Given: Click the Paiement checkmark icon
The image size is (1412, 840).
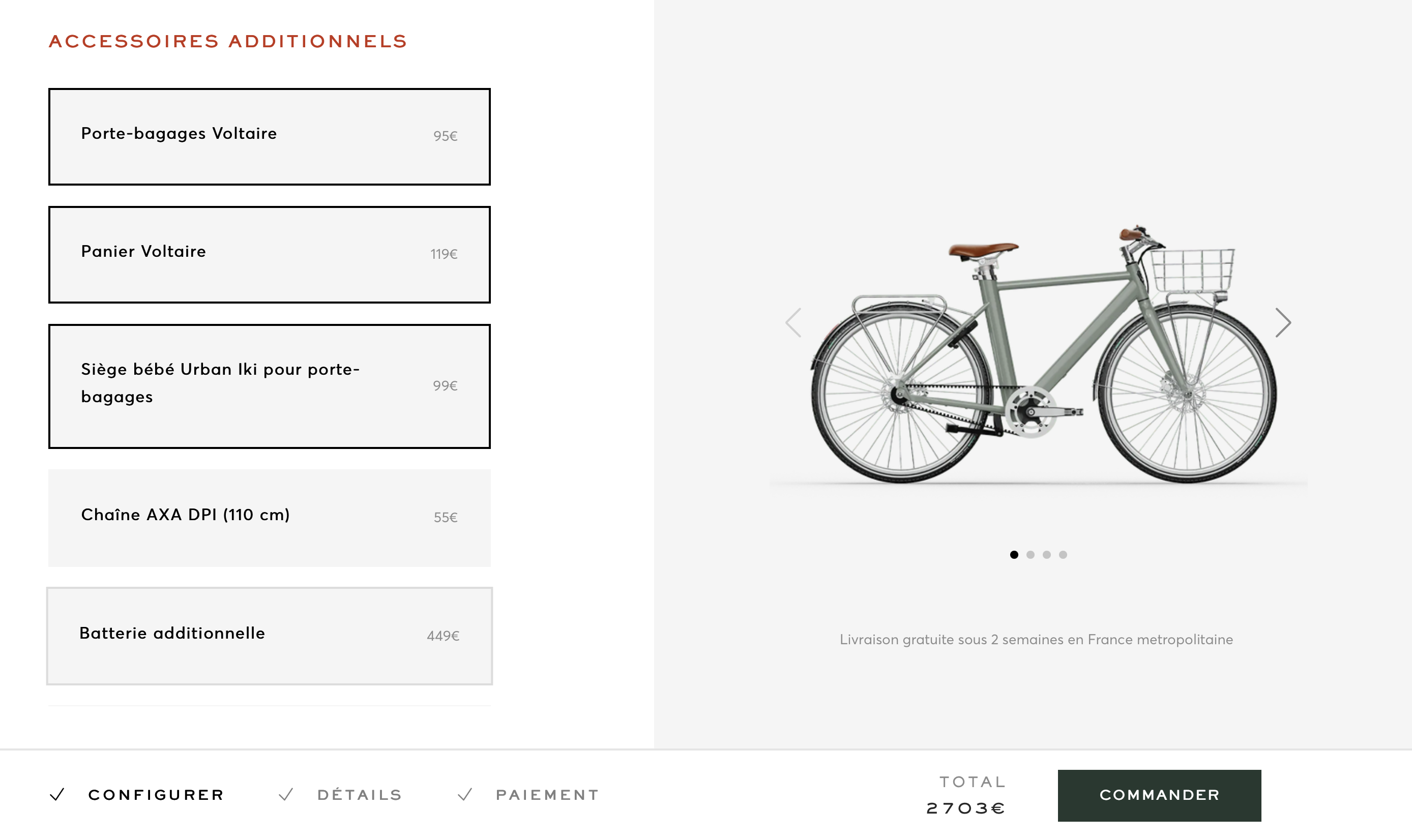Looking at the screenshot, I should point(465,795).
